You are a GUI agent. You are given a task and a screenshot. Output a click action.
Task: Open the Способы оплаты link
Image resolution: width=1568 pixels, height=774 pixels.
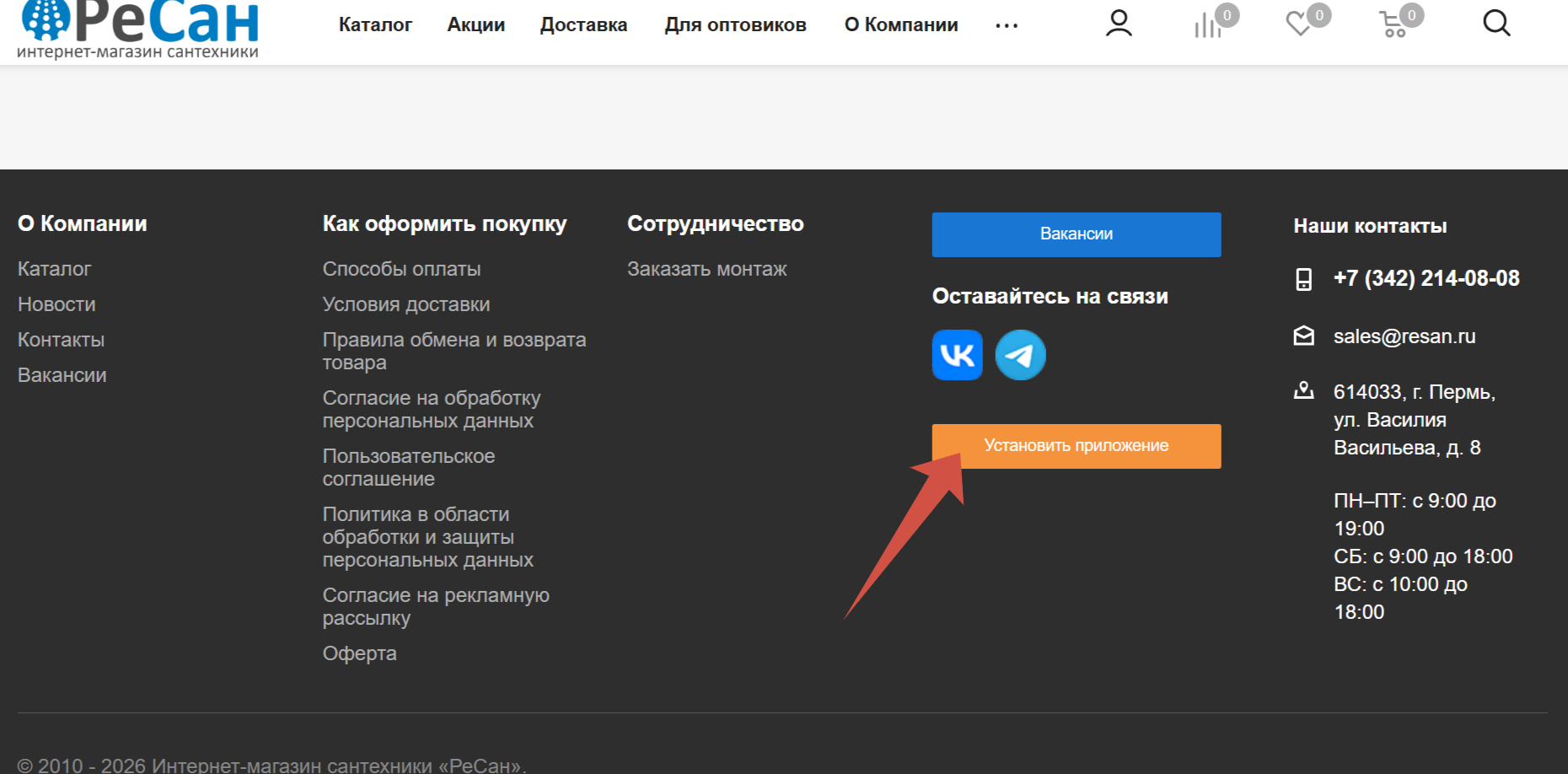click(x=401, y=269)
